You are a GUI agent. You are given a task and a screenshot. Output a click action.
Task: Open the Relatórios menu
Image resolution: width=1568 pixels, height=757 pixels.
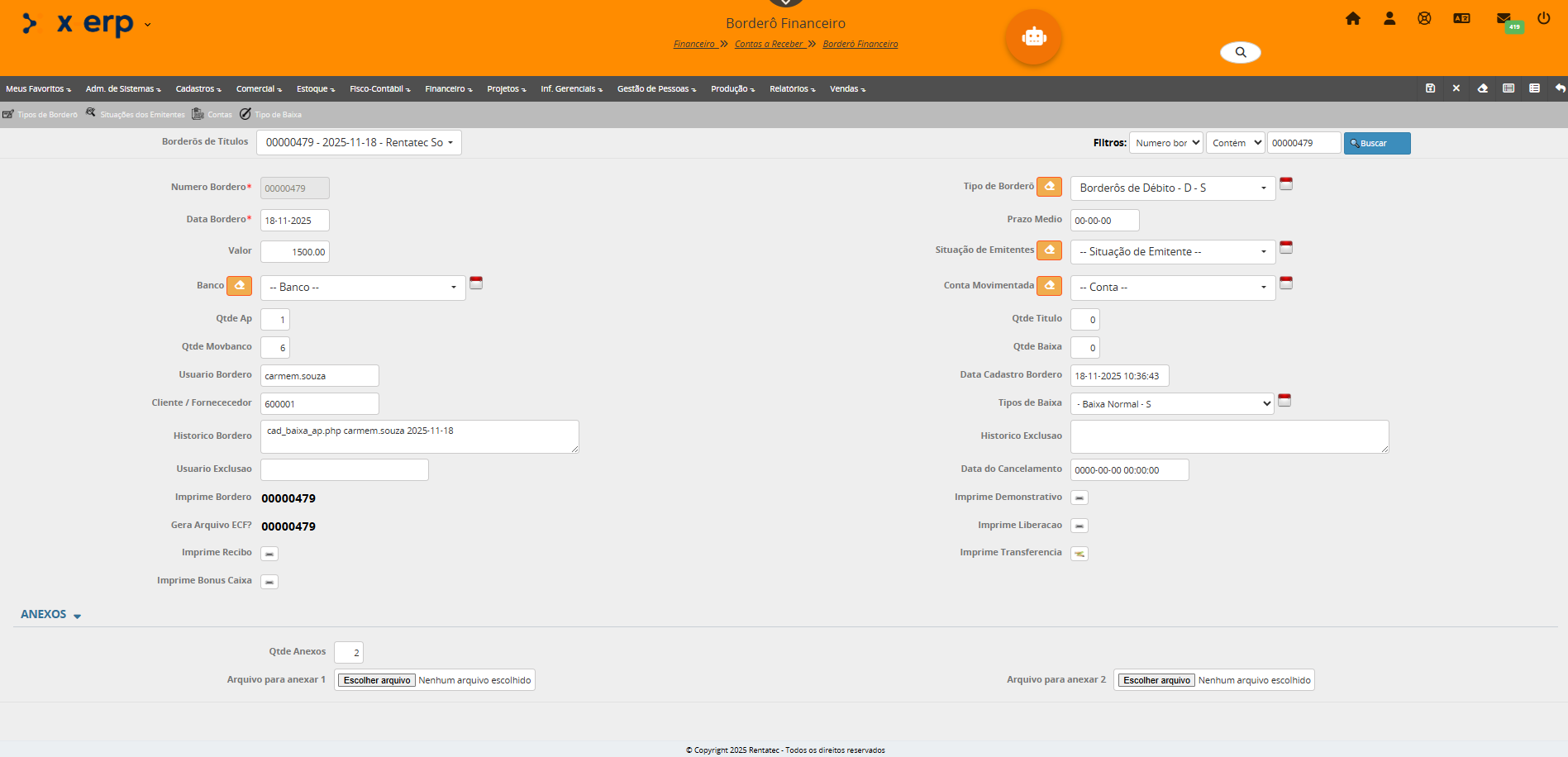tap(792, 89)
